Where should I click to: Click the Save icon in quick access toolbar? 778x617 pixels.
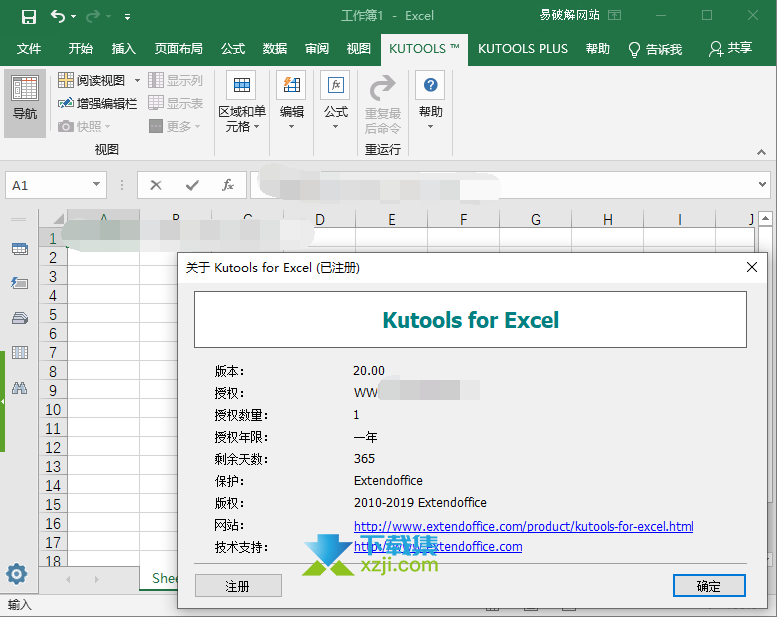[29, 16]
